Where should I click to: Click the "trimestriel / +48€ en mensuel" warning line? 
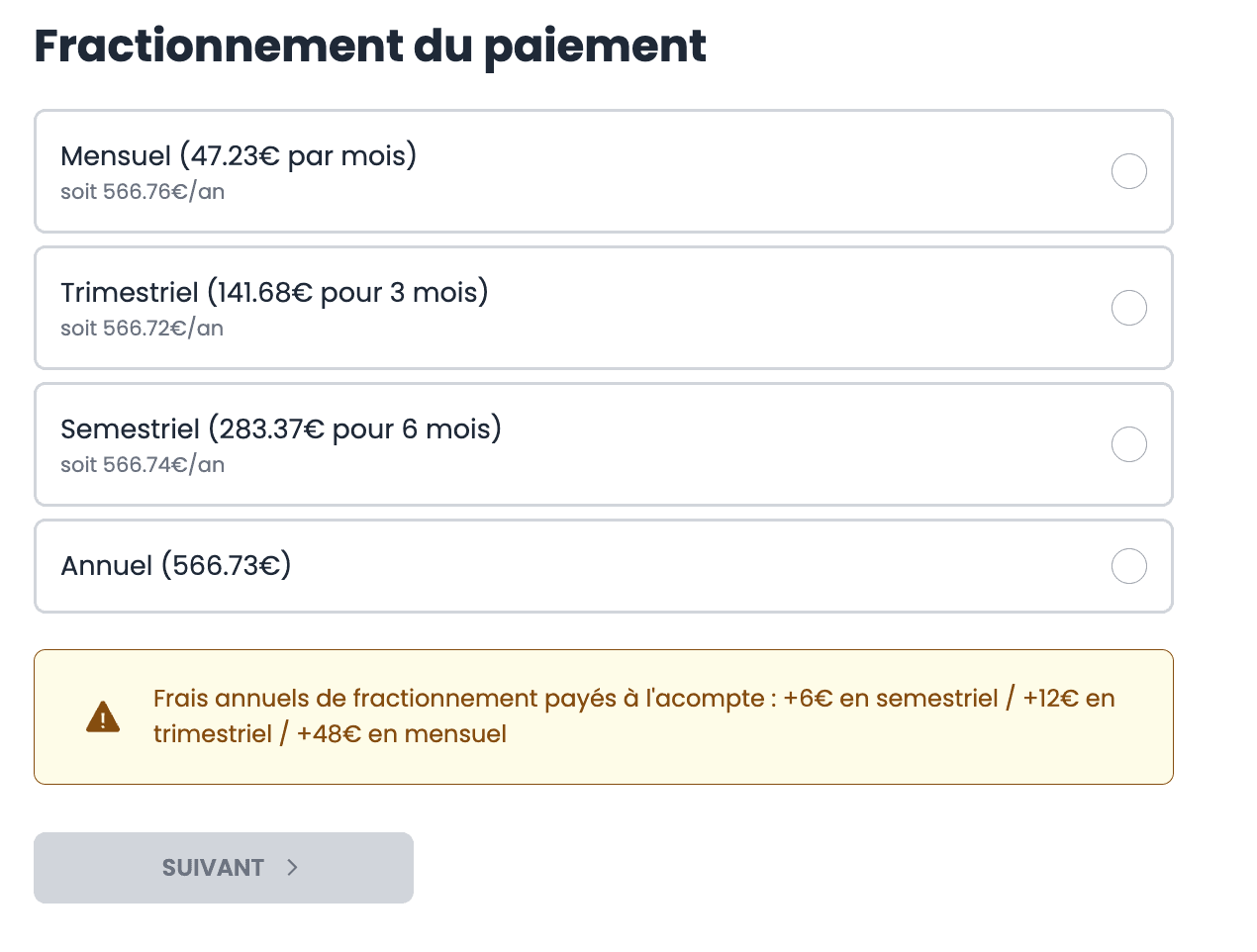pos(330,734)
